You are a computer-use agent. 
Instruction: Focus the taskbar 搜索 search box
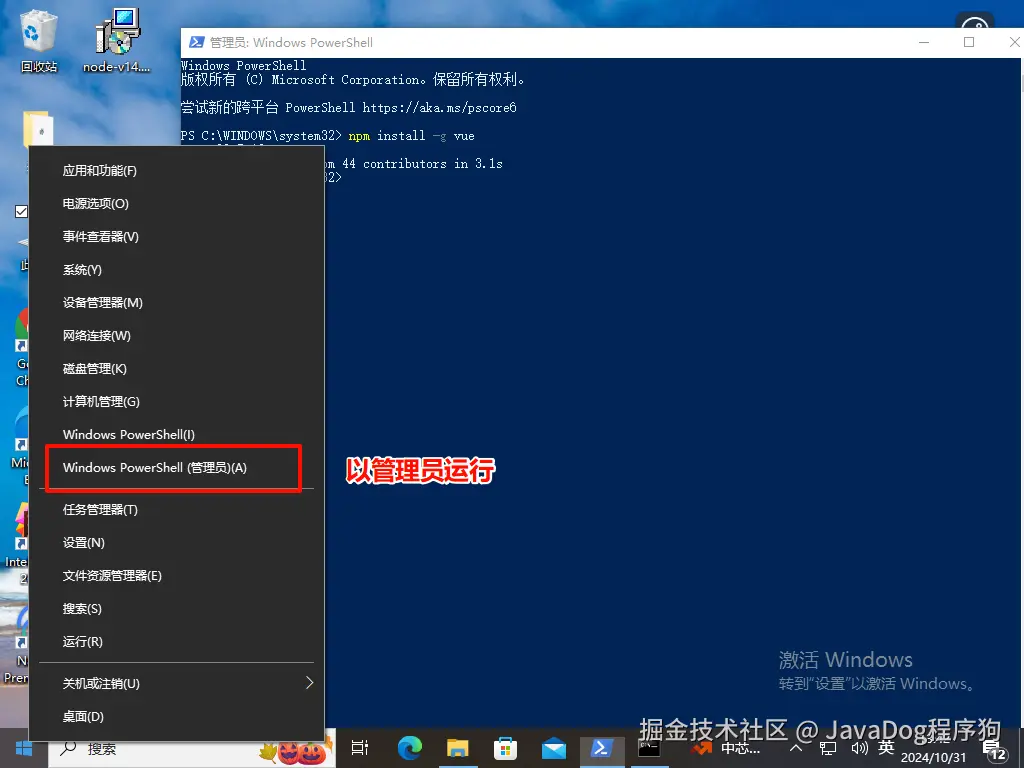(x=192, y=748)
